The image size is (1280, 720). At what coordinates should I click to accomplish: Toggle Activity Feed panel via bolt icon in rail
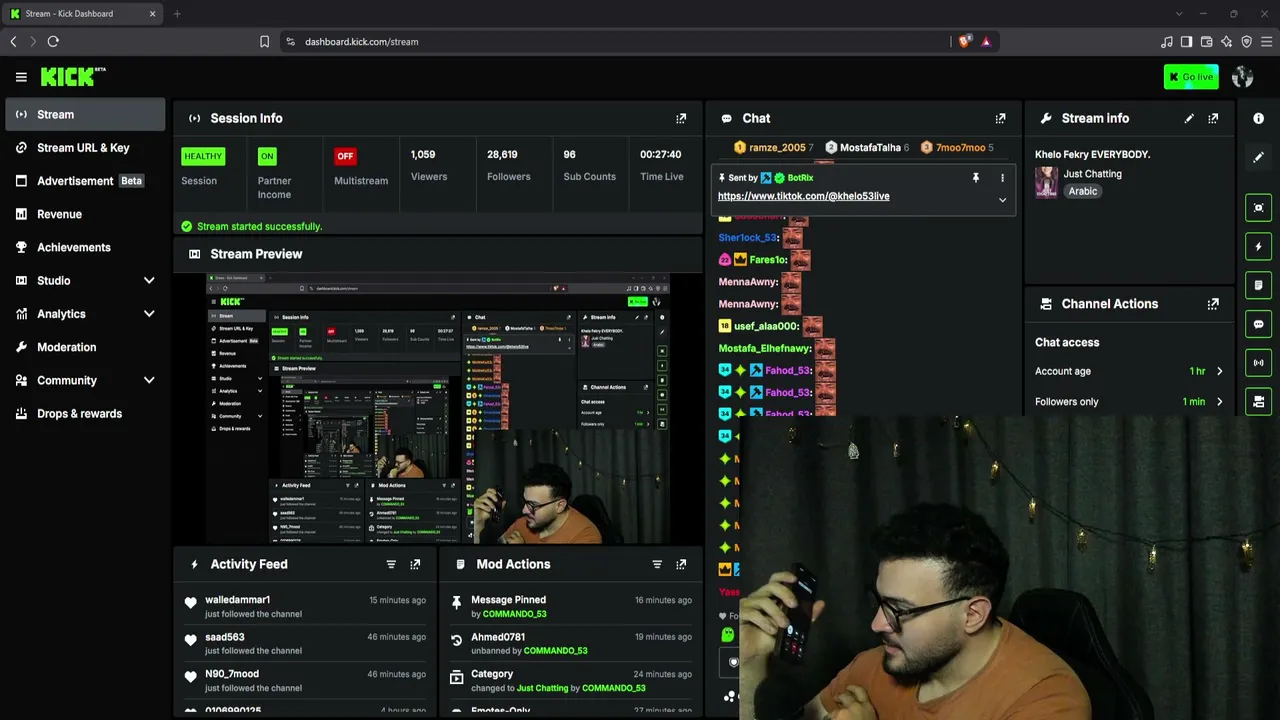pyautogui.click(x=1259, y=246)
